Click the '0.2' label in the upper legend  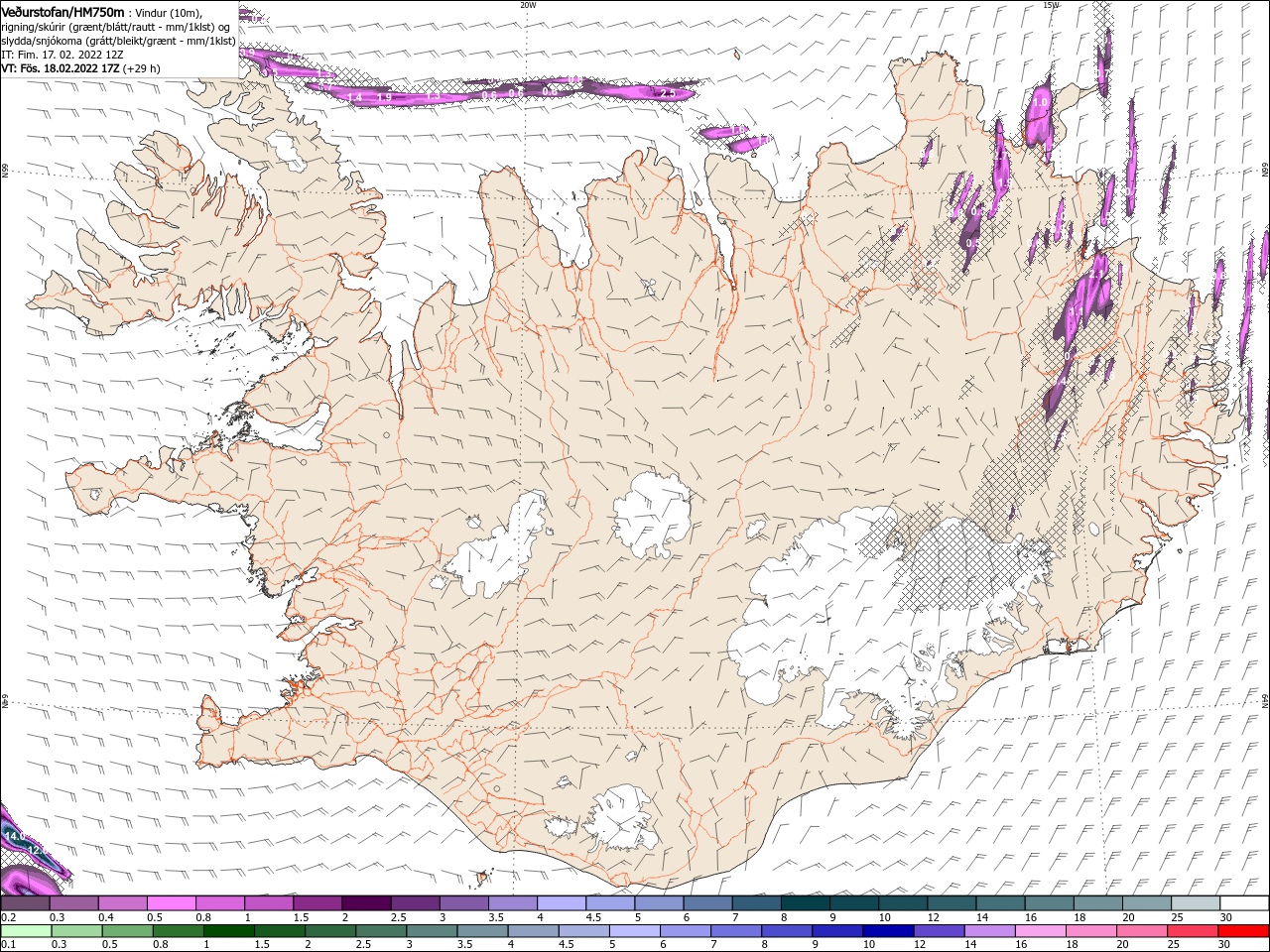coord(8,917)
